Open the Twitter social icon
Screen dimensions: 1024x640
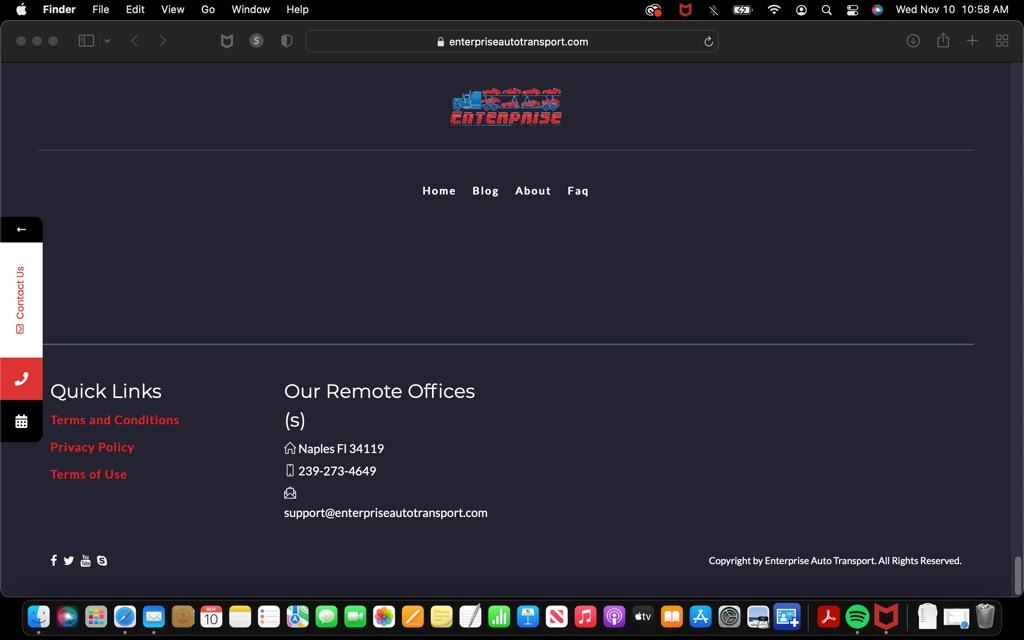pyautogui.click(x=69, y=561)
